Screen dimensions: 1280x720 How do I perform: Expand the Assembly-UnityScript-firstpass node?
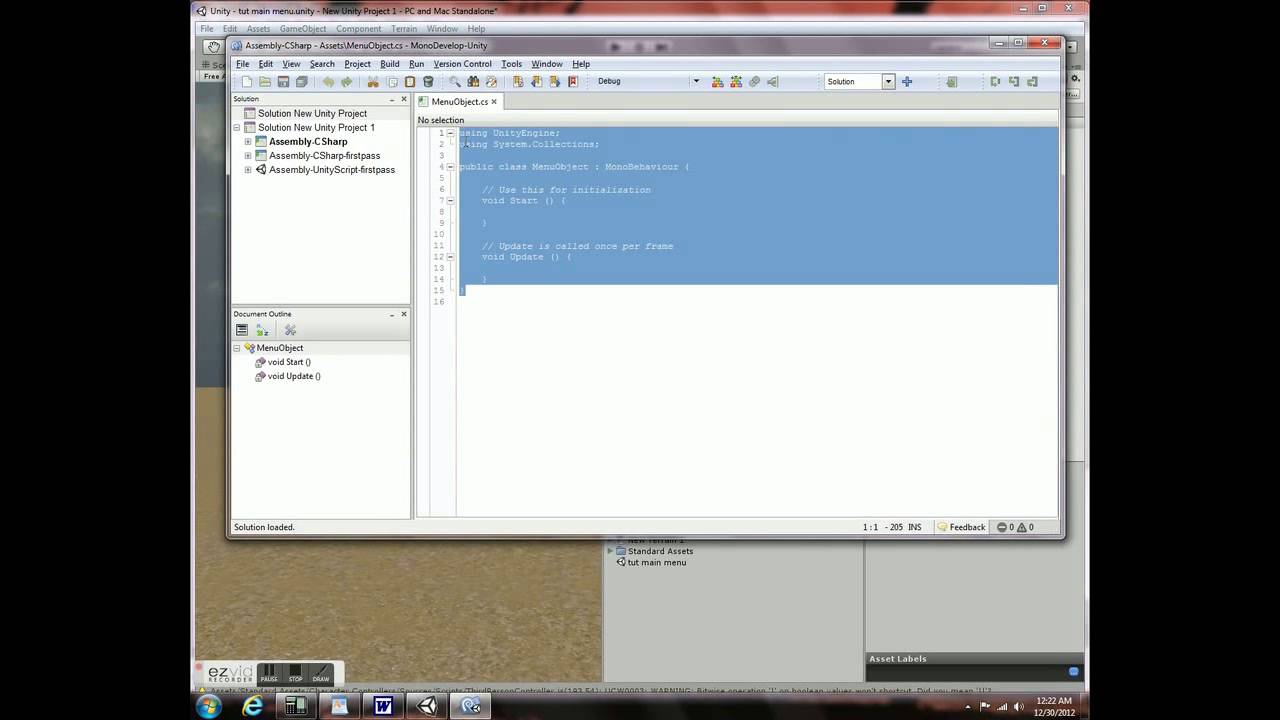coord(248,170)
